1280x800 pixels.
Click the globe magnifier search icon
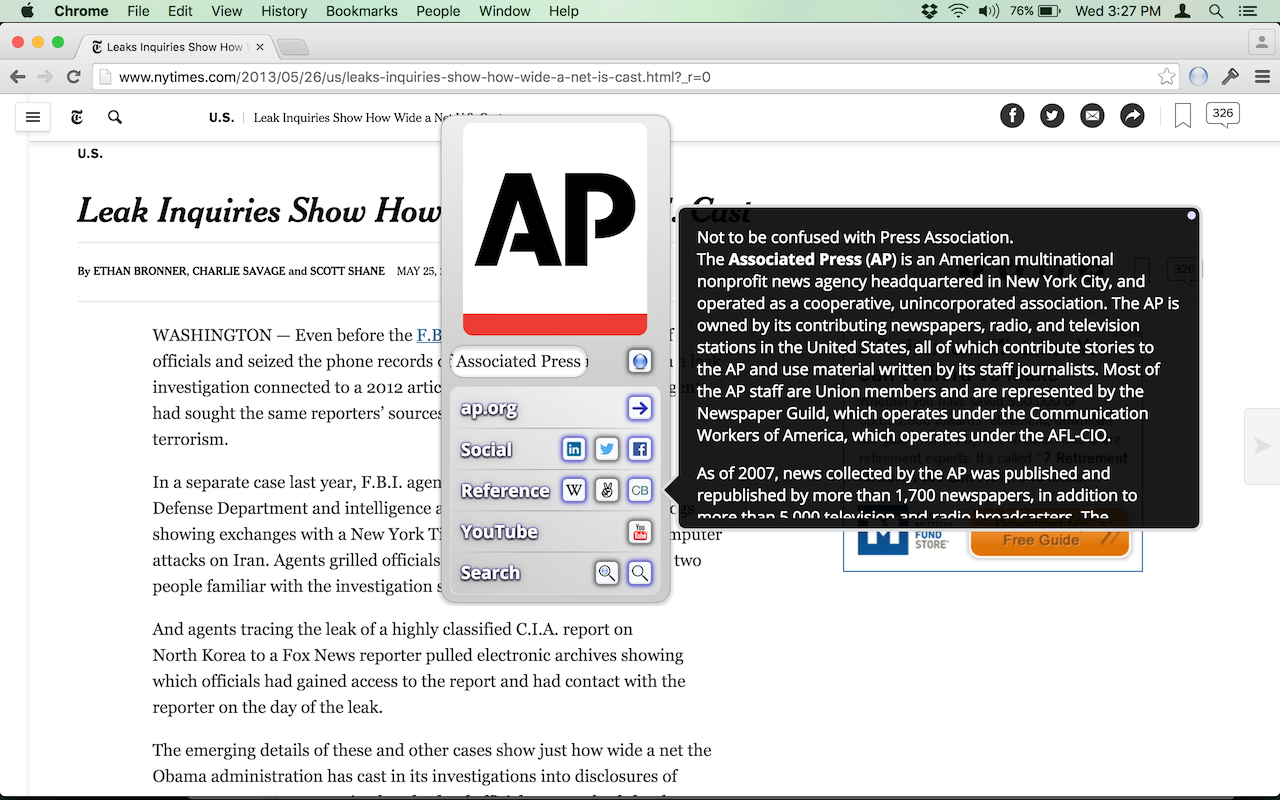tap(607, 573)
